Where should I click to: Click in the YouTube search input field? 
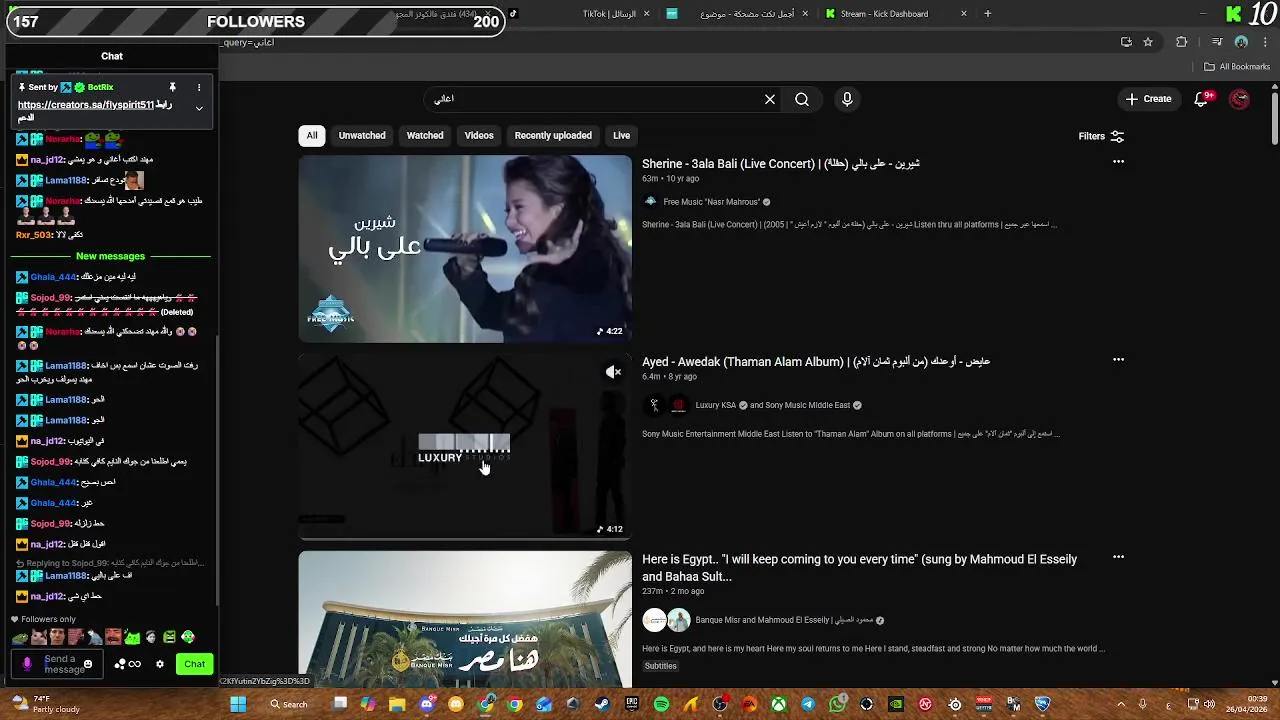(x=590, y=99)
